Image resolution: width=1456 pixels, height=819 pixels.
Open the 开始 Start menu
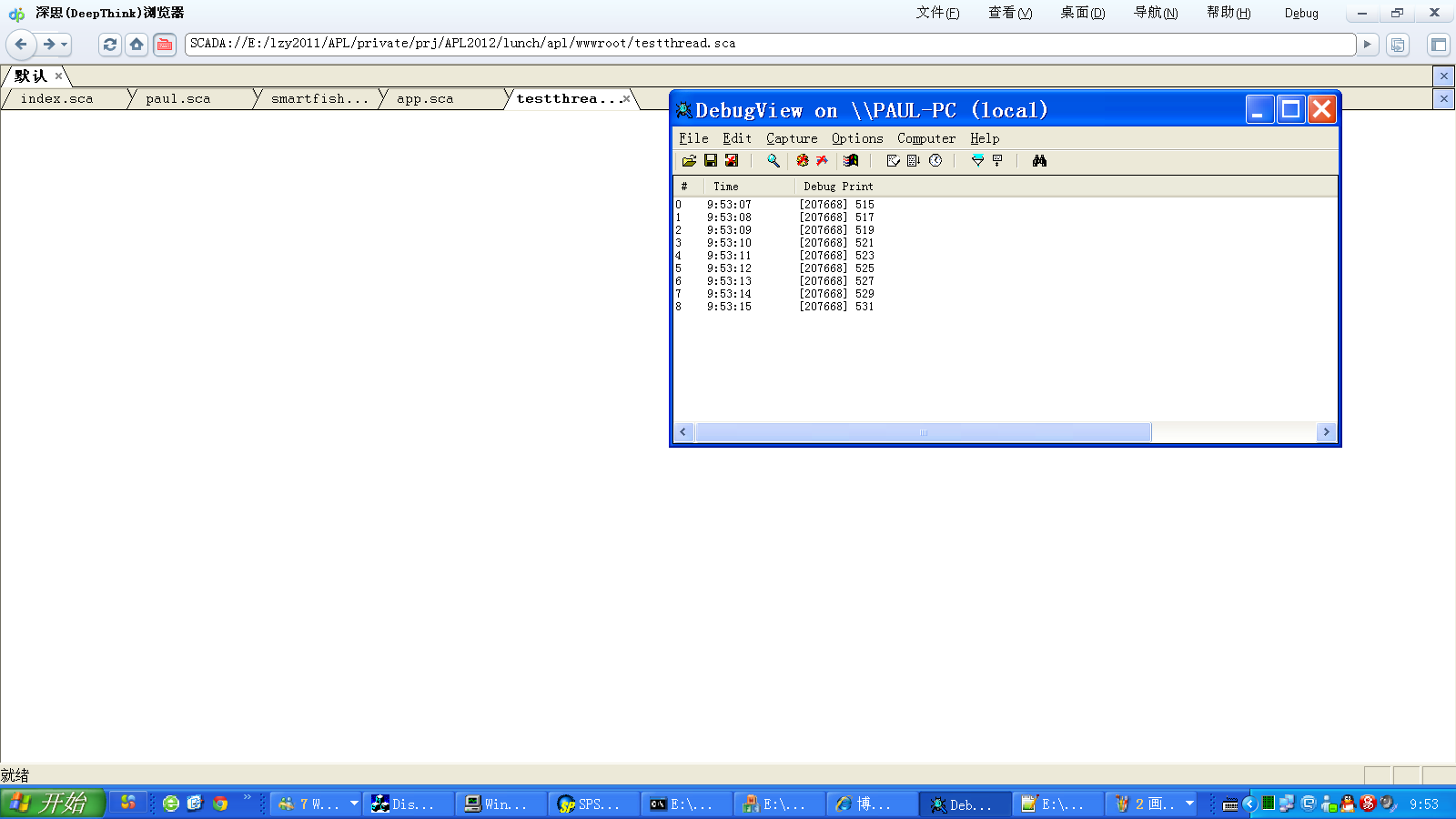pyautogui.click(x=53, y=804)
